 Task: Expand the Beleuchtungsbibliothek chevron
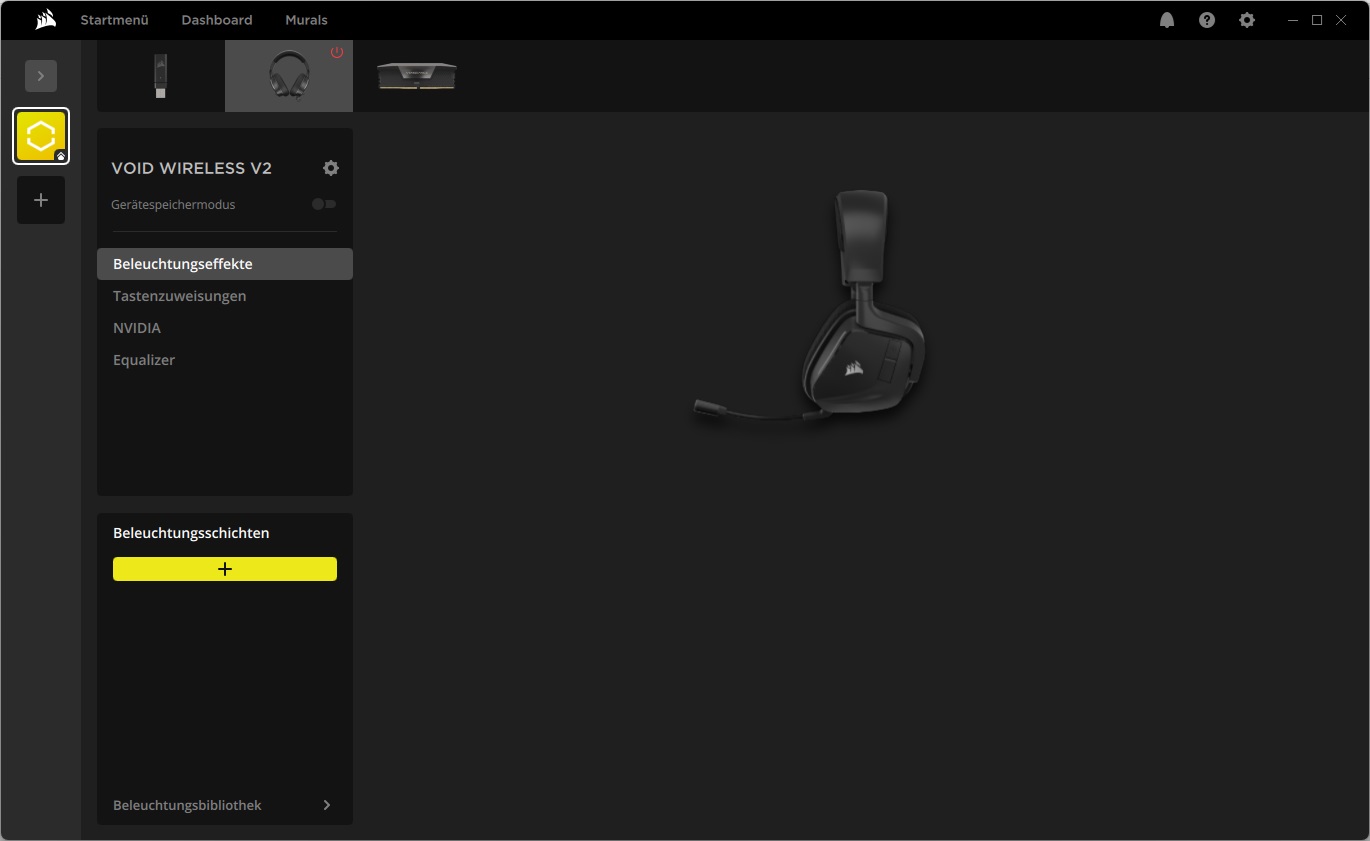pos(327,805)
